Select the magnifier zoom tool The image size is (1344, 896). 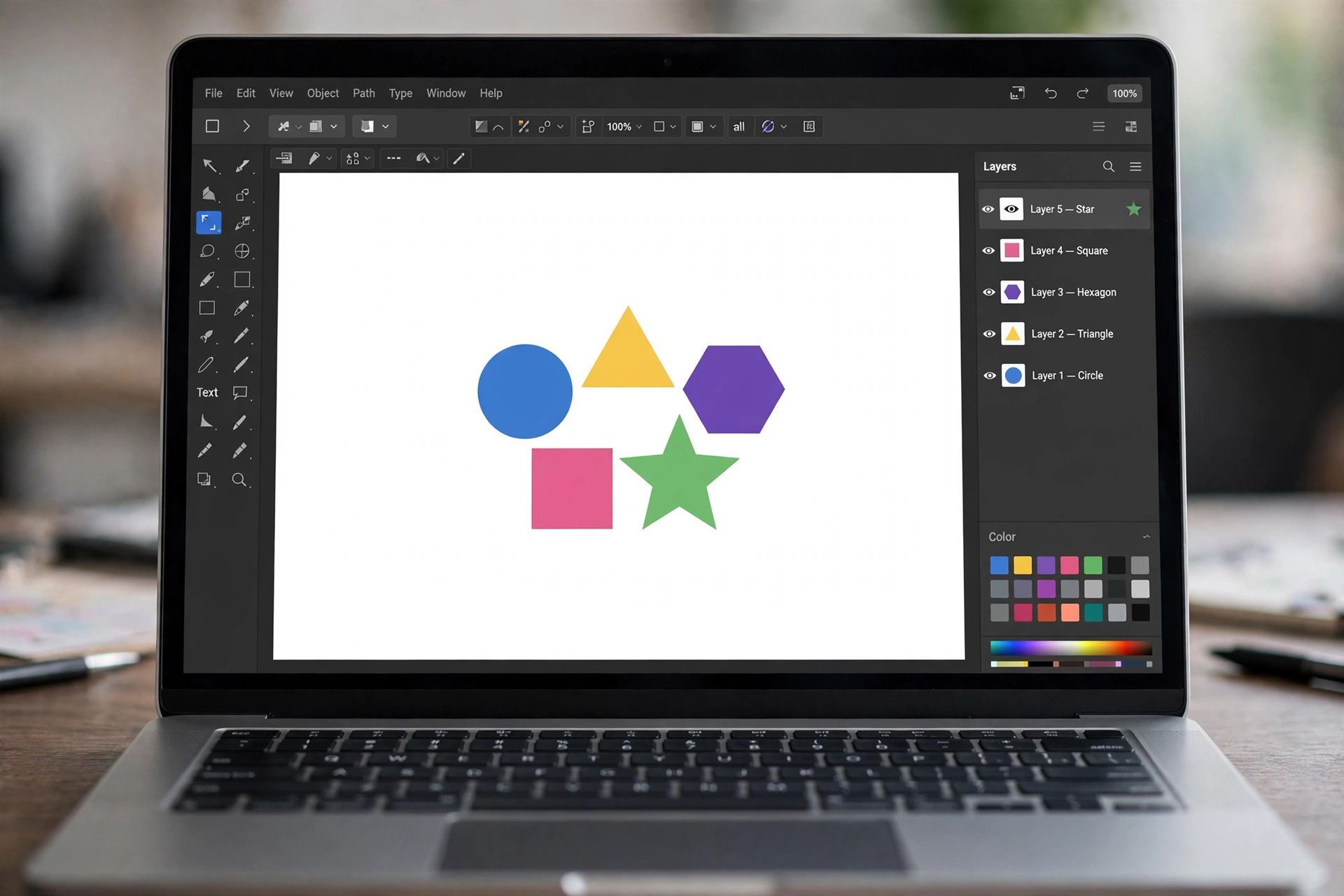coord(239,479)
